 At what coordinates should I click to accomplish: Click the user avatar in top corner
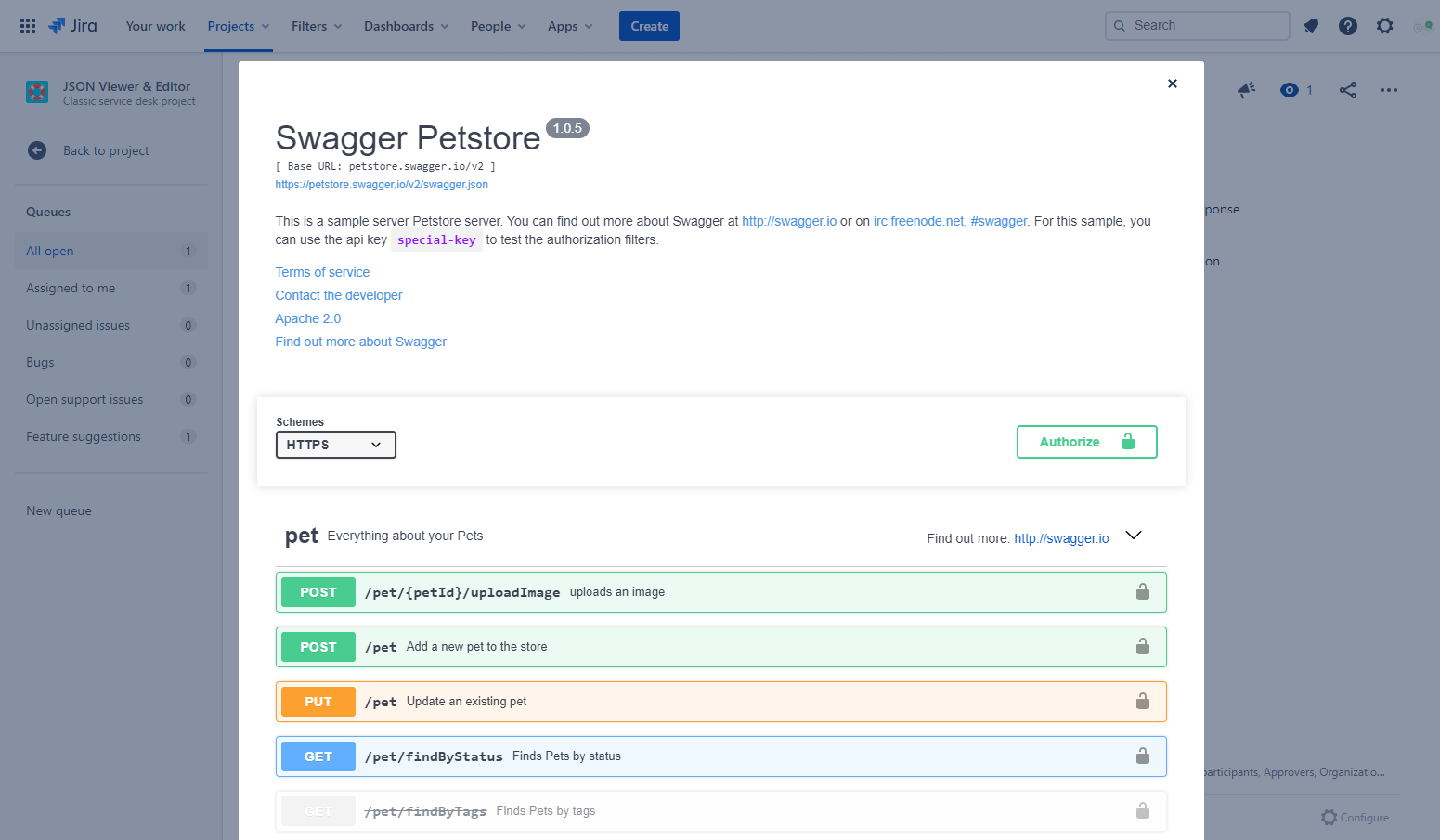tap(1423, 26)
